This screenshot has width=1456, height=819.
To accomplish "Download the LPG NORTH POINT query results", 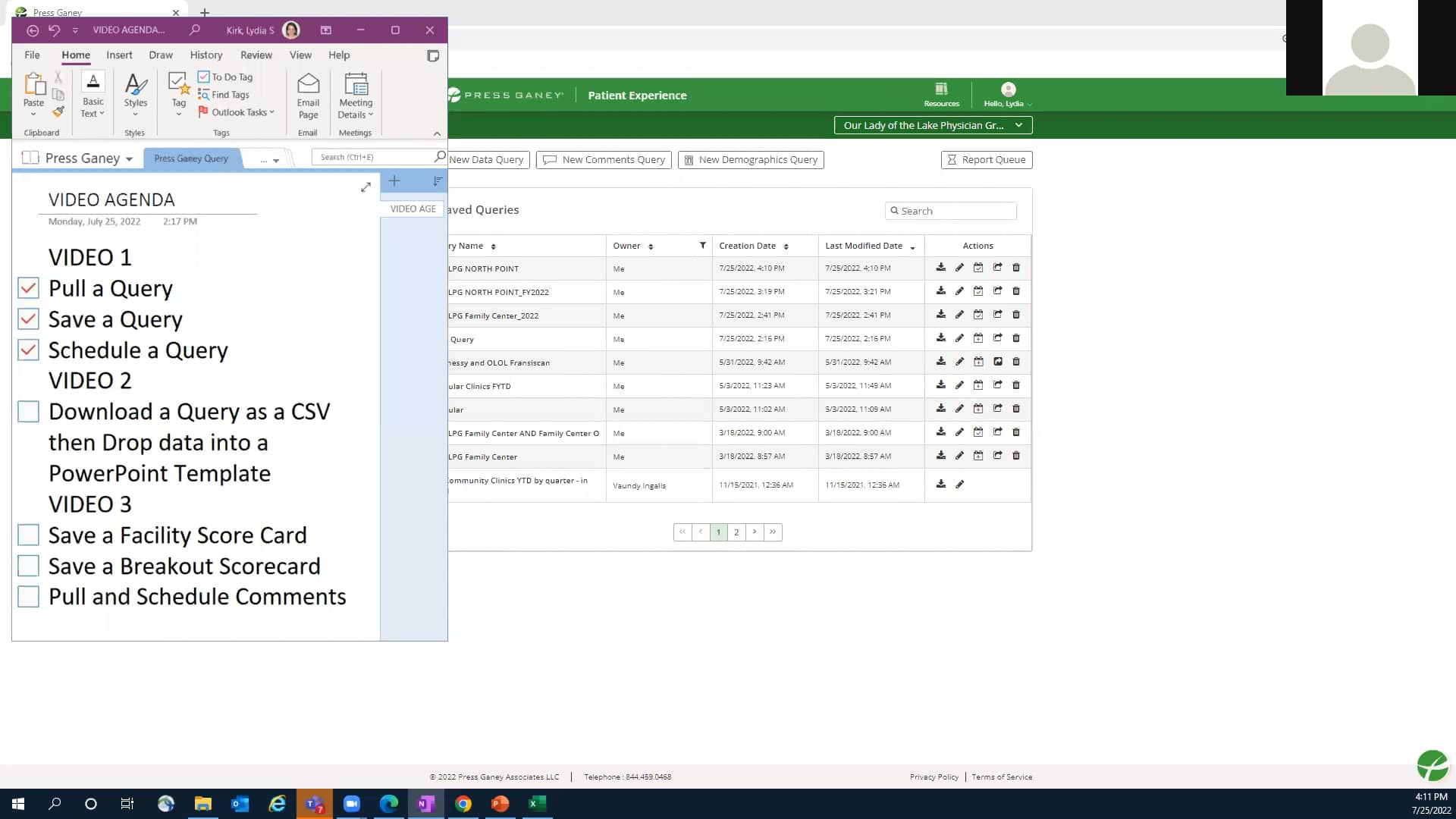I will [x=940, y=268].
